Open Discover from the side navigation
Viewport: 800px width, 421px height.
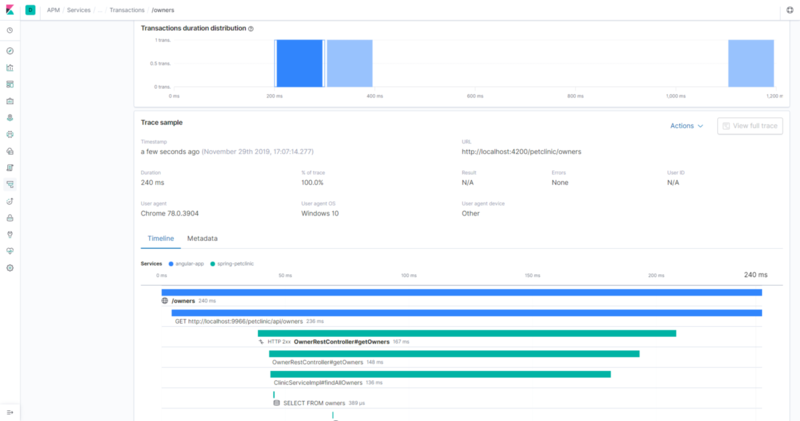tap(10, 51)
